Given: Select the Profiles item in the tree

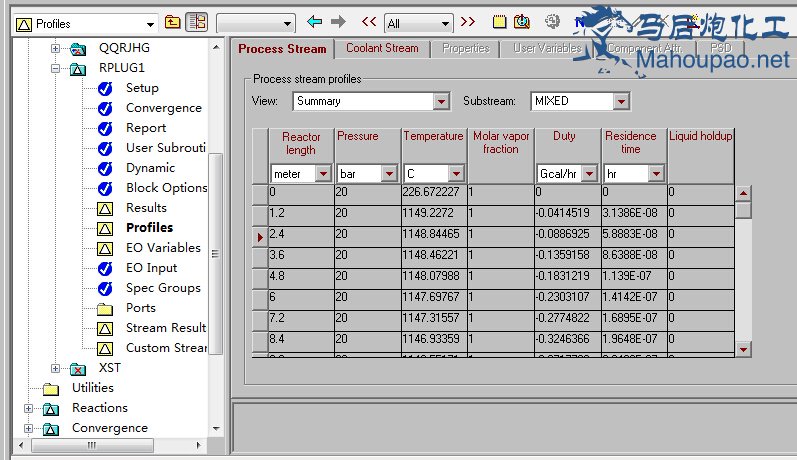Looking at the screenshot, I should coord(149,228).
